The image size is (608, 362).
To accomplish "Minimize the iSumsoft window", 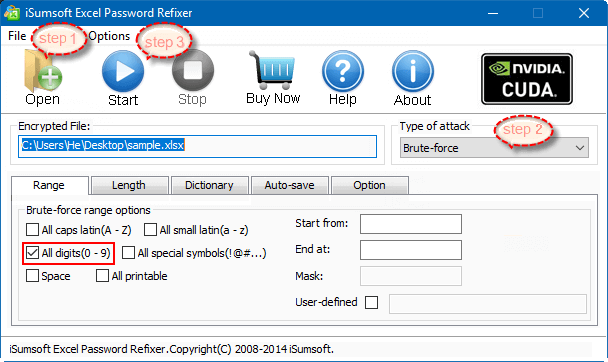I will pyautogui.click(x=493, y=13).
